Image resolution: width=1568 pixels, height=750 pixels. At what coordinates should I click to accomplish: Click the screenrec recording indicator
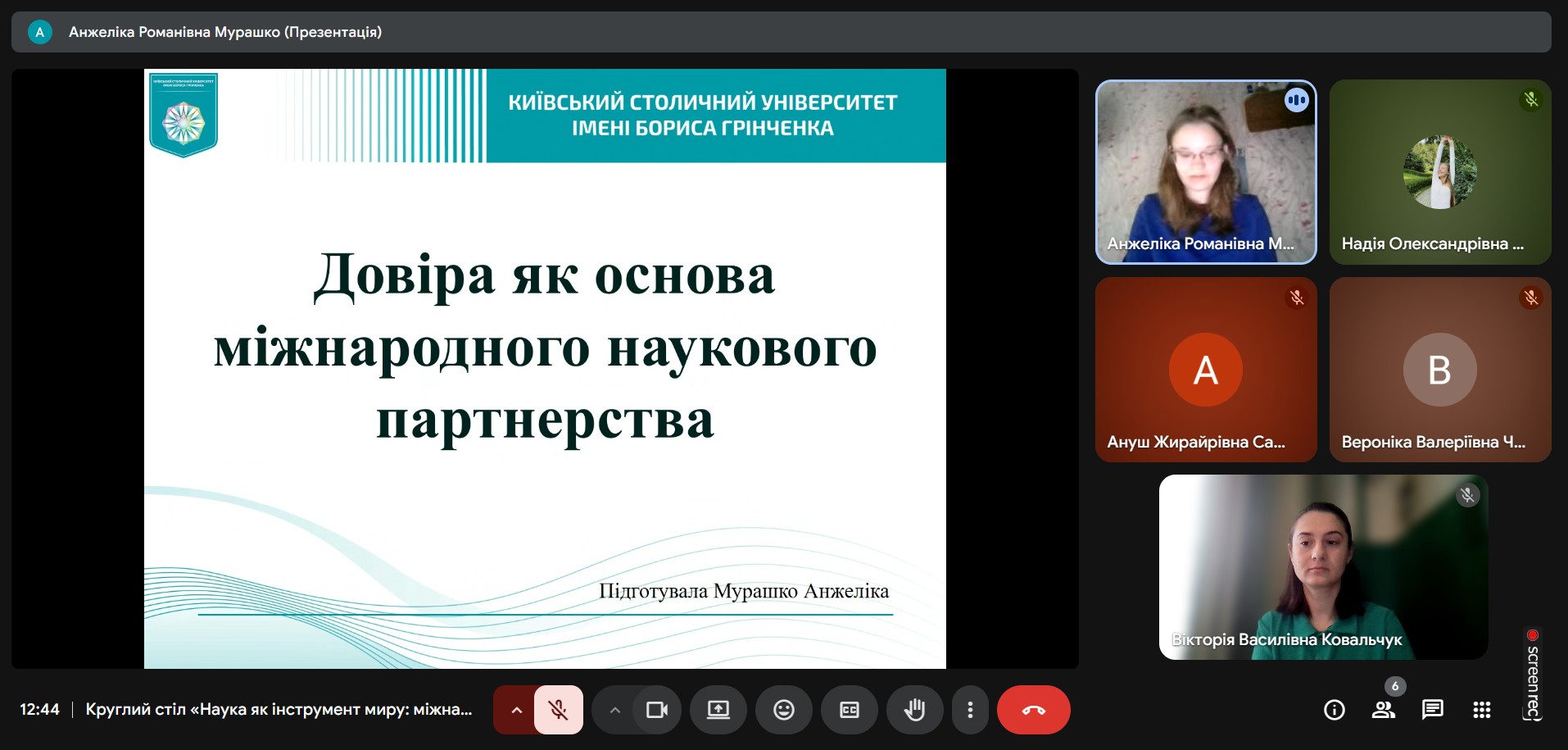coord(1533,674)
